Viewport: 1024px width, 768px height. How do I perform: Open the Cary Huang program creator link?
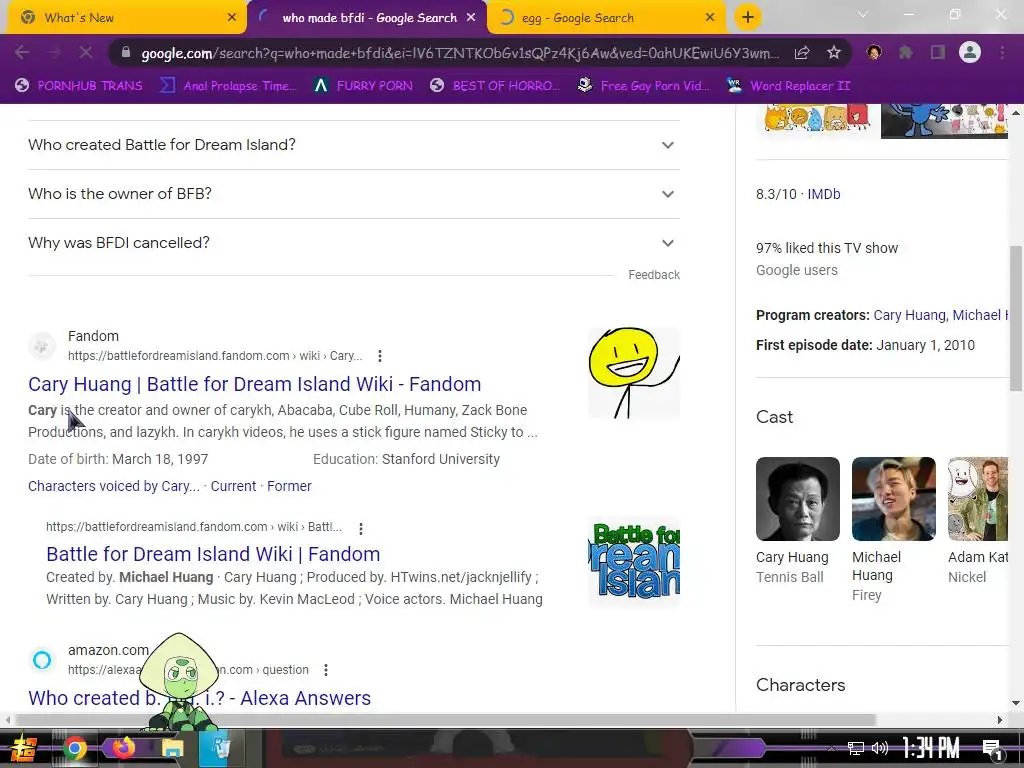click(x=909, y=315)
